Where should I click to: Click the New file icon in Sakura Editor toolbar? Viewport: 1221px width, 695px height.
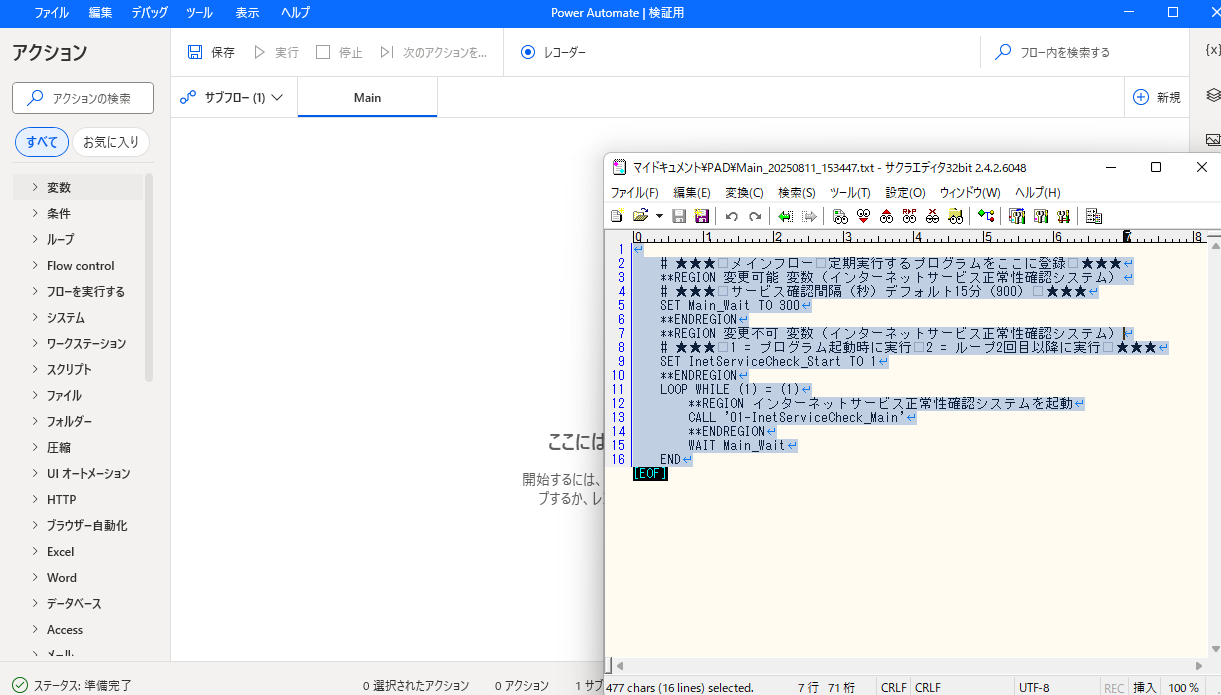click(x=617, y=216)
